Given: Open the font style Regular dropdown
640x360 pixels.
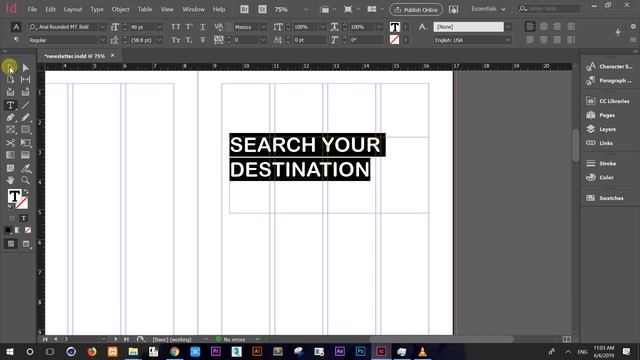Looking at the screenshot, I should pyautogui.click(x=102, y=40).
